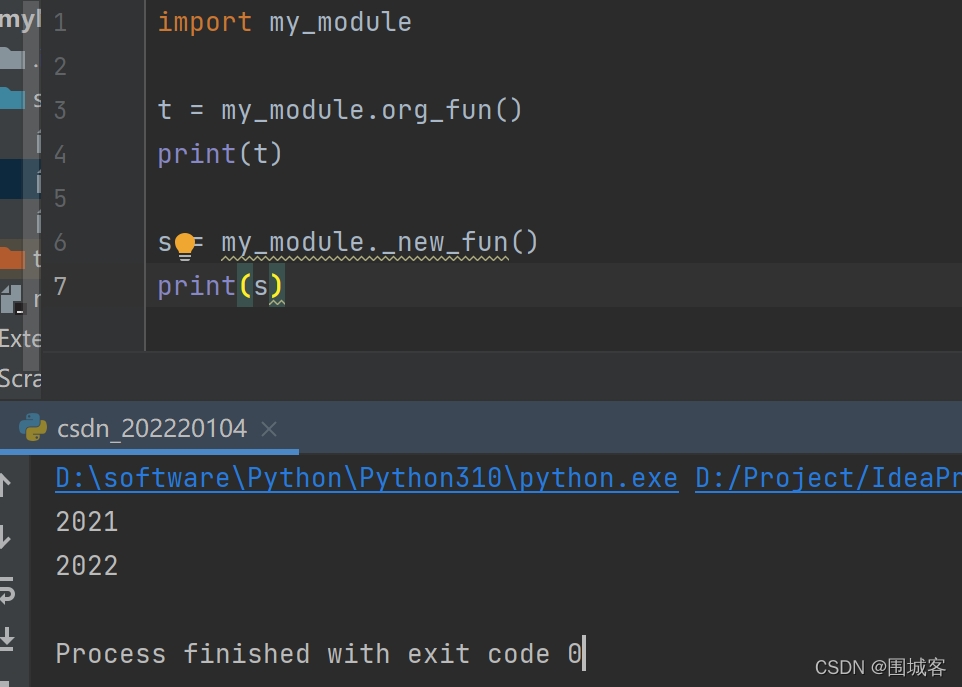Image resolution: width=962 pixels, height=687 pixels.
Task: Click the 2022 output line in console
Action: click(x=87, y=566)
